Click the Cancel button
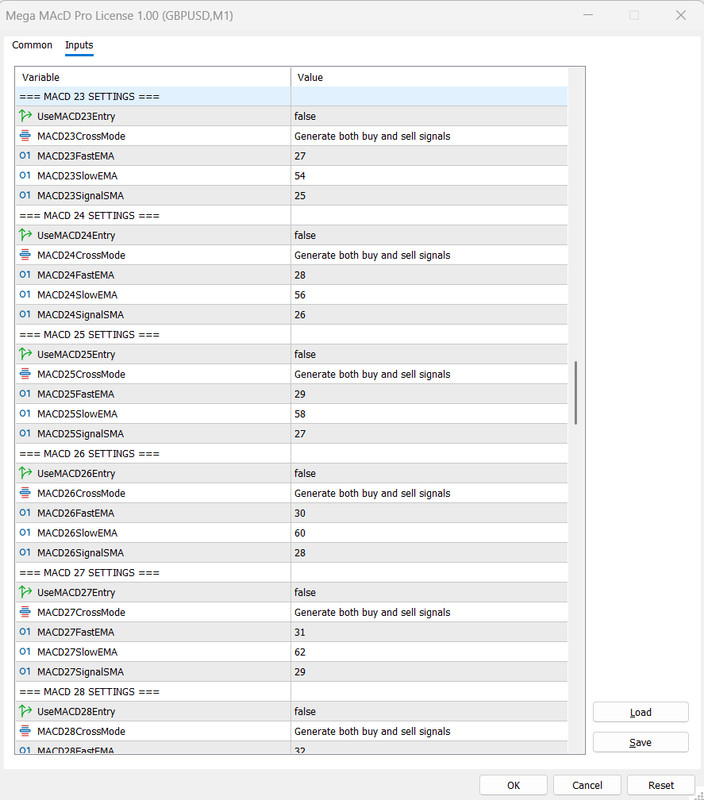704x800 pixels. (587, 785)
